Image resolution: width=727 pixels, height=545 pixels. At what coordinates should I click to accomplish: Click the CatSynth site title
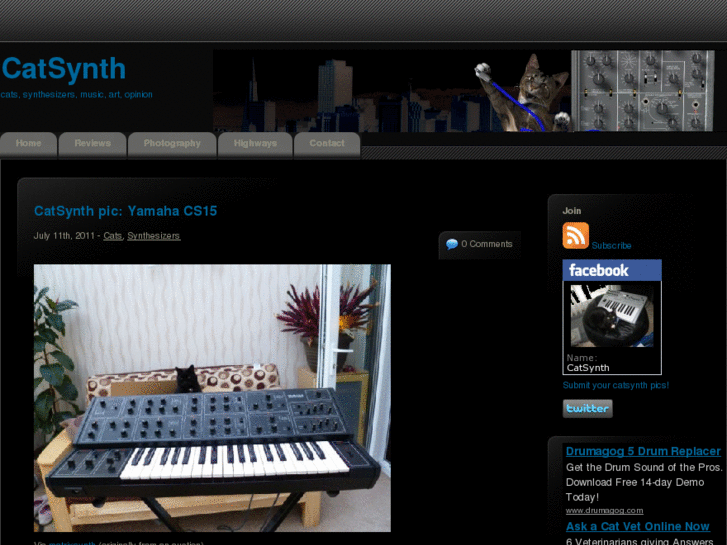coord(64,69)
